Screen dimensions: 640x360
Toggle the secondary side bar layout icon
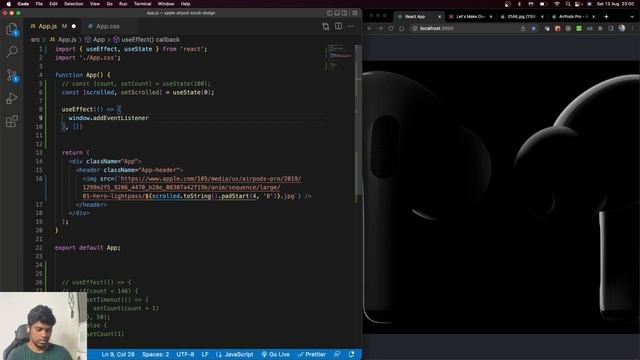pos(345,13)
